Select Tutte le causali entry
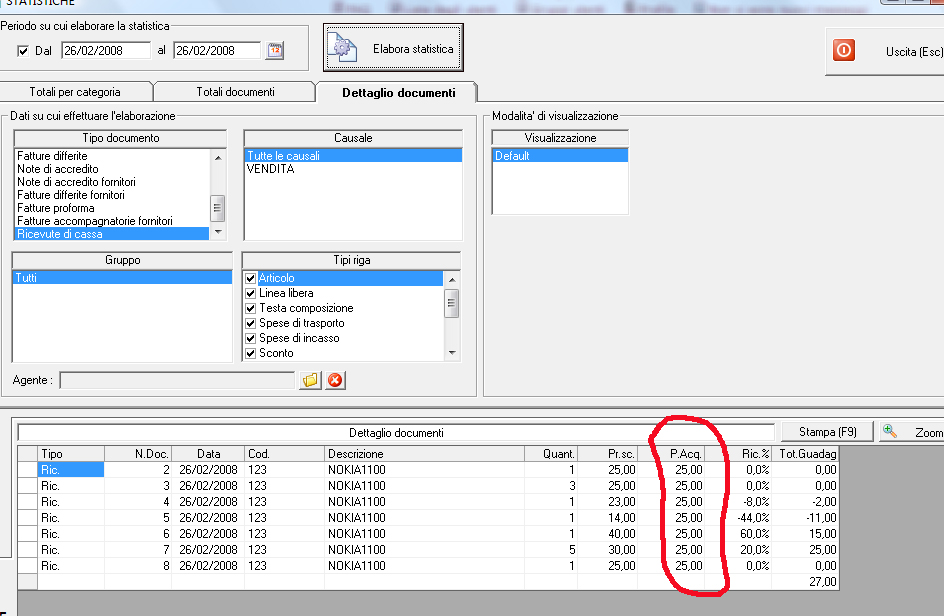The height and width of the screenshot is (616, 944). pyautogui.click(x=353, y=156)
